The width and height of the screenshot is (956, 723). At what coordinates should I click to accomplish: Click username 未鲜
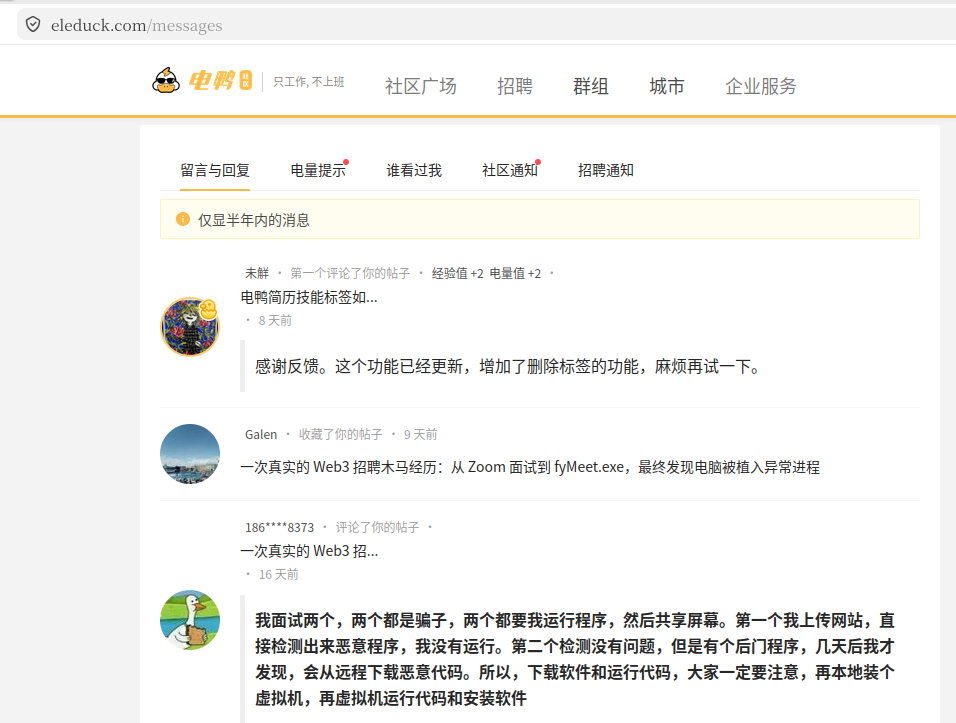(x=257, y=273)
